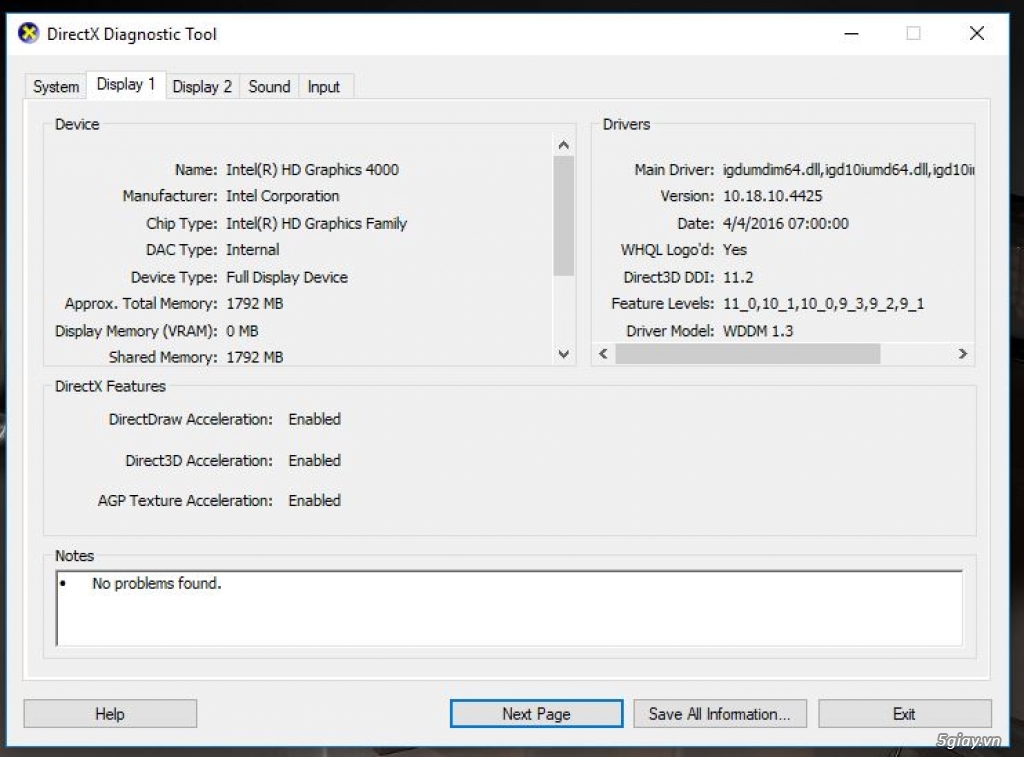The height and width of the screenshot is (757, 1024).
Task: Click Device list scroll down arrow
Action: tap(564, 354)
